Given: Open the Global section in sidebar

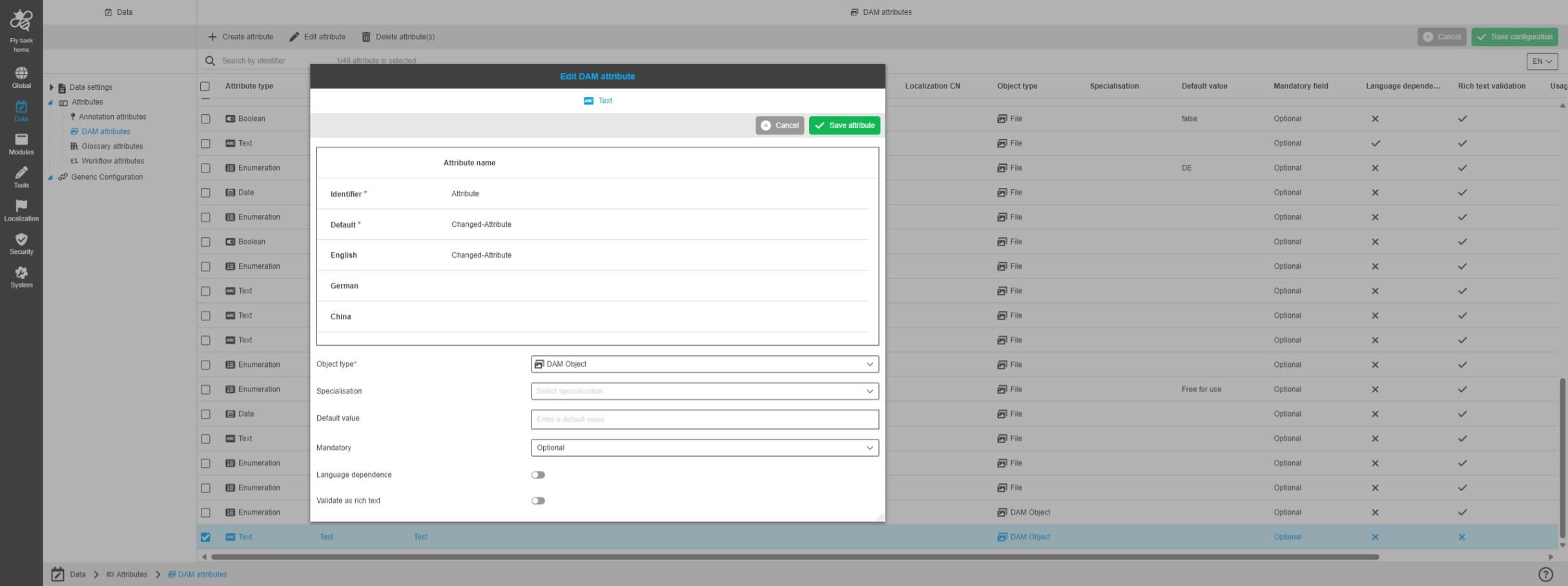Looking at the screenshot, I should pos(21,78).
